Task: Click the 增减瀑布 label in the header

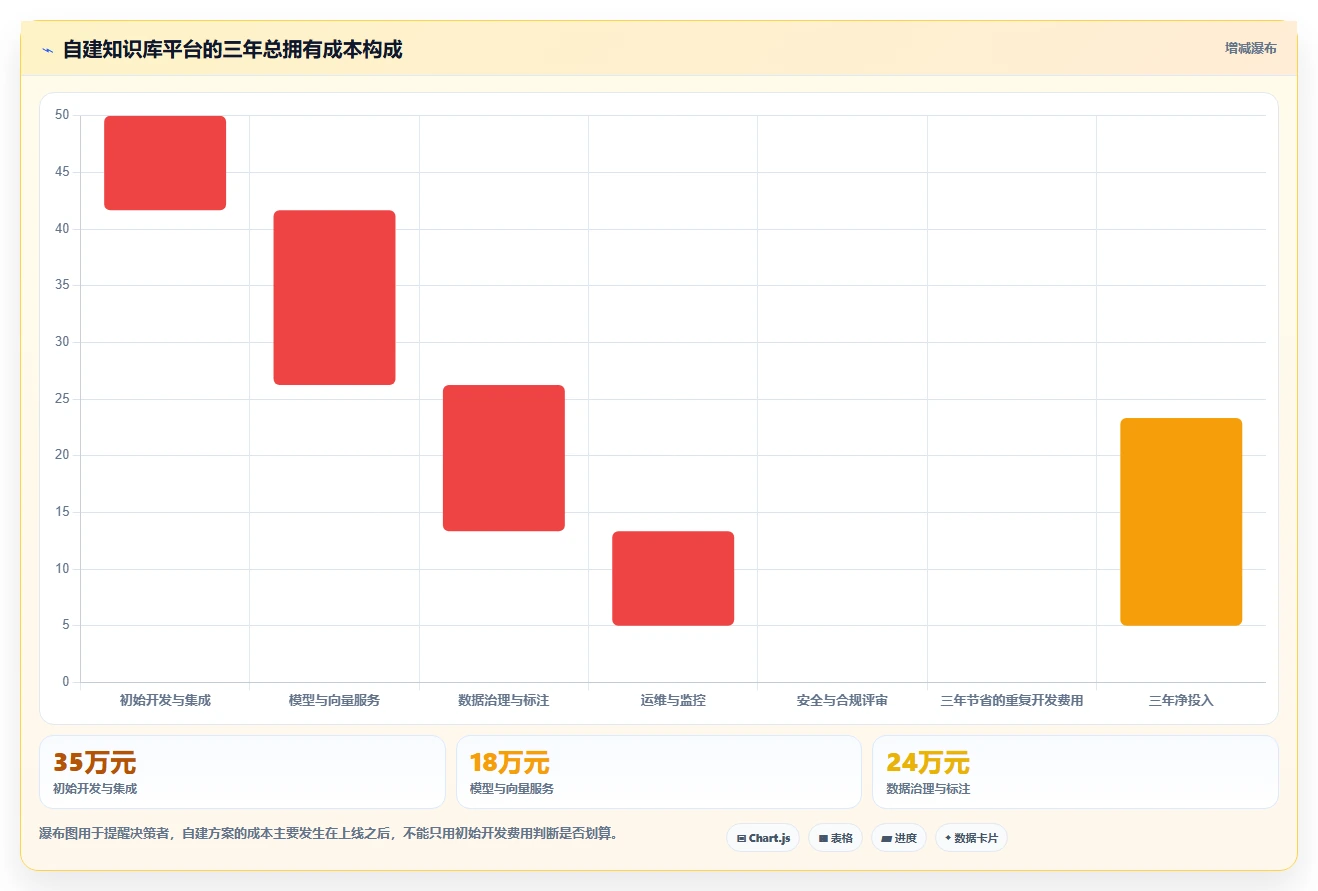Action: coord(1251,48)
